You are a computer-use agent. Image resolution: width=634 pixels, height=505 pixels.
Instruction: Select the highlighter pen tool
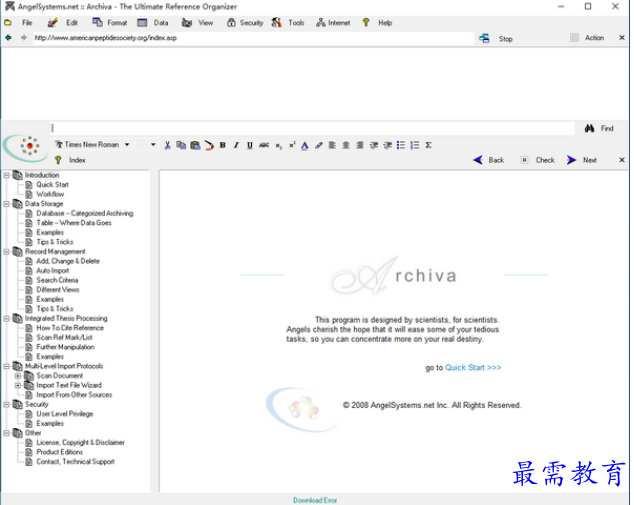point(319,145)
